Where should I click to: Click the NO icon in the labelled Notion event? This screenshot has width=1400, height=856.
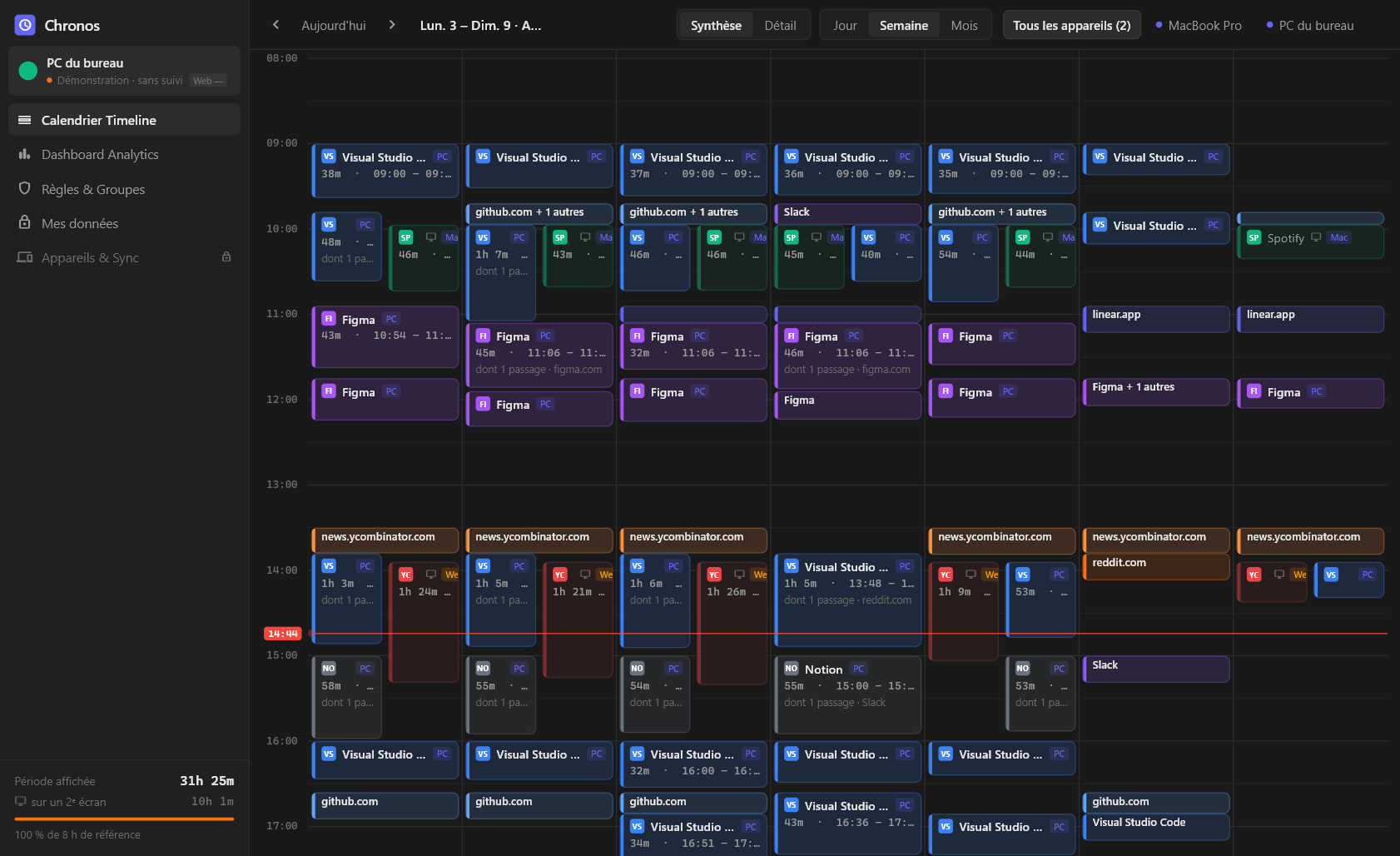coord(791,669)
